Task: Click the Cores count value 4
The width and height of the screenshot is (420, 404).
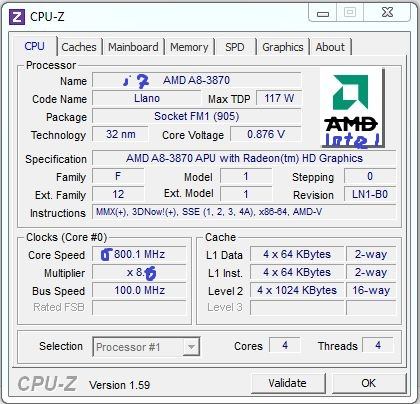Action: point(285,345)
